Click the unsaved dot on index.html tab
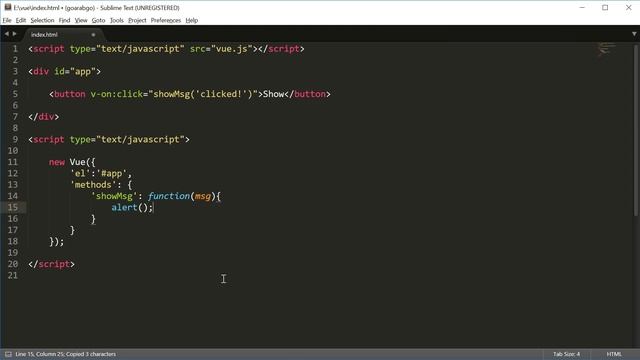 (x=93, y=35)
